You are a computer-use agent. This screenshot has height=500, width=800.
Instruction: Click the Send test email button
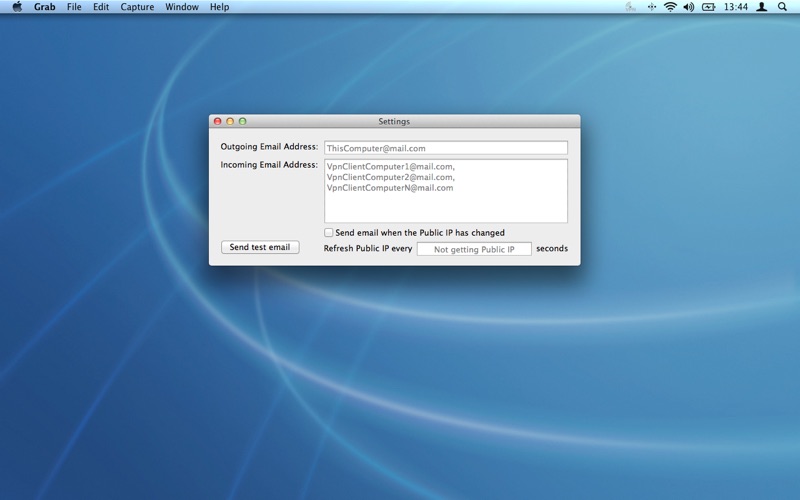(x=260, y=247)
